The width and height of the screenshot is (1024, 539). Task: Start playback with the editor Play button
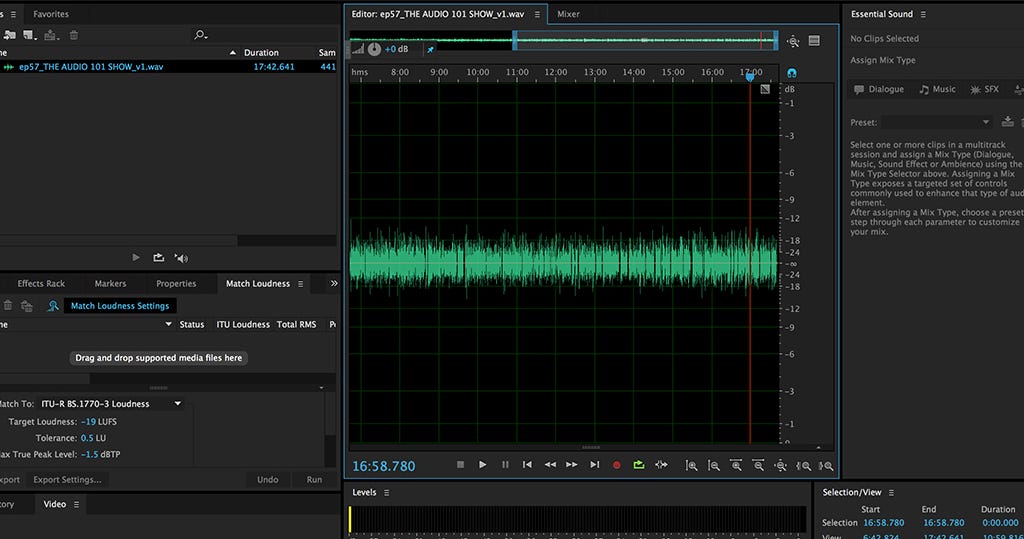pyautogui.click(x=483, y=465)
